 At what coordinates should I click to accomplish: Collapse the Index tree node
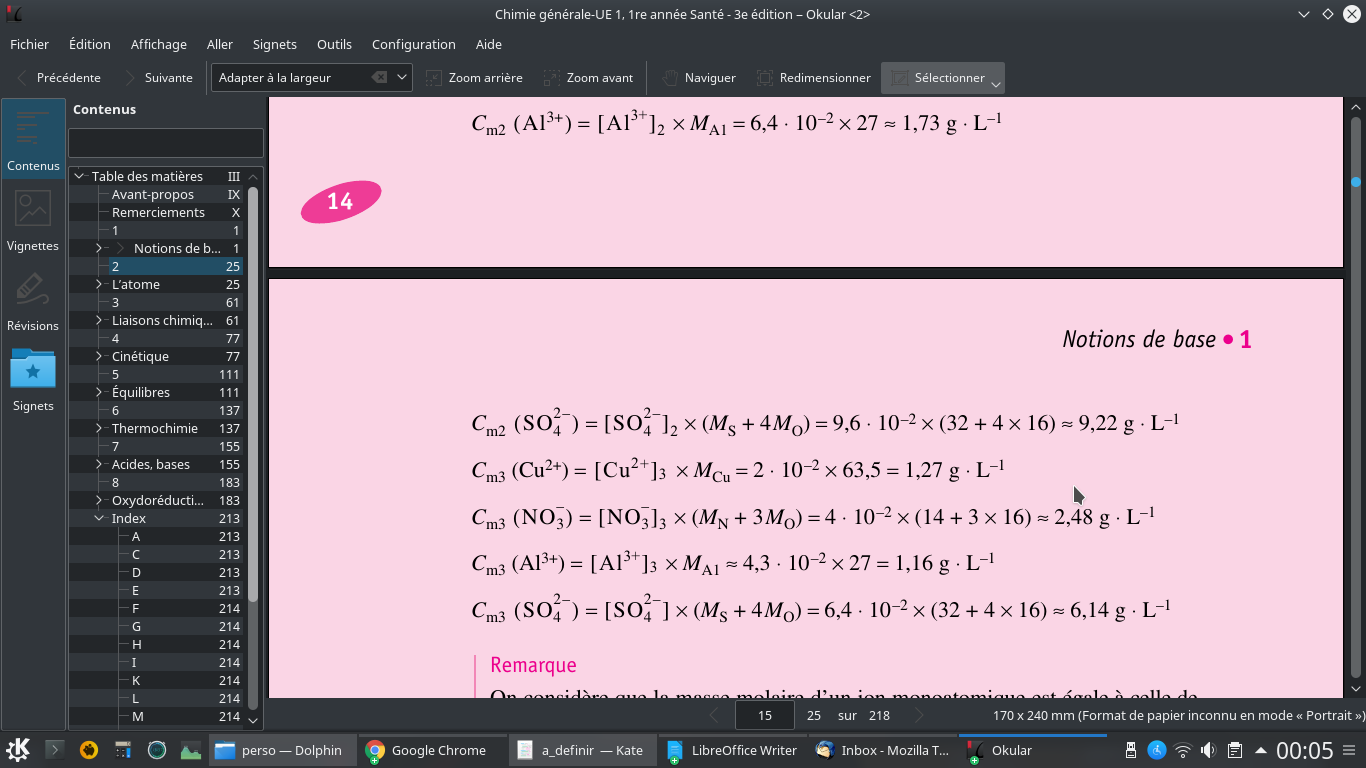[x=99, y=518]
